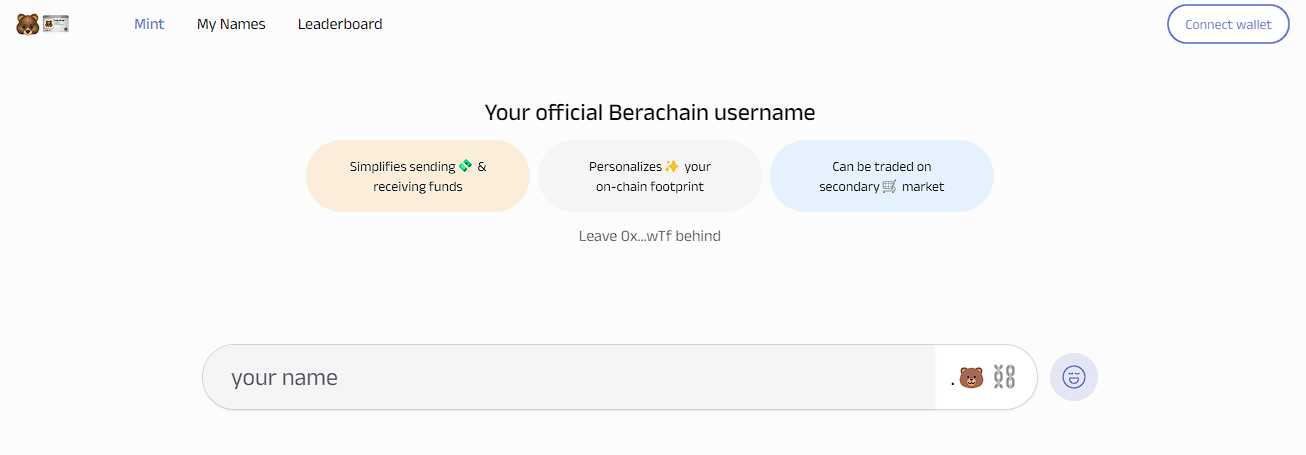The width and height of the screenshot is (1306, 455).
Task: Click the money emoji in the sending pill
Action: pyautogui.click(x=465, y=166)
